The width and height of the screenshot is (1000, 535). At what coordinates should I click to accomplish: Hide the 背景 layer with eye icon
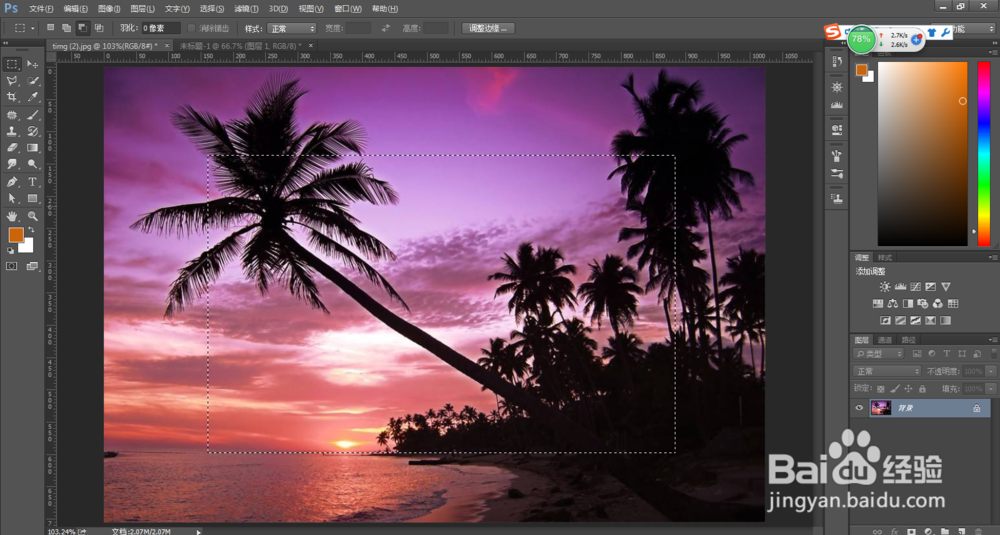coord(859,408)
